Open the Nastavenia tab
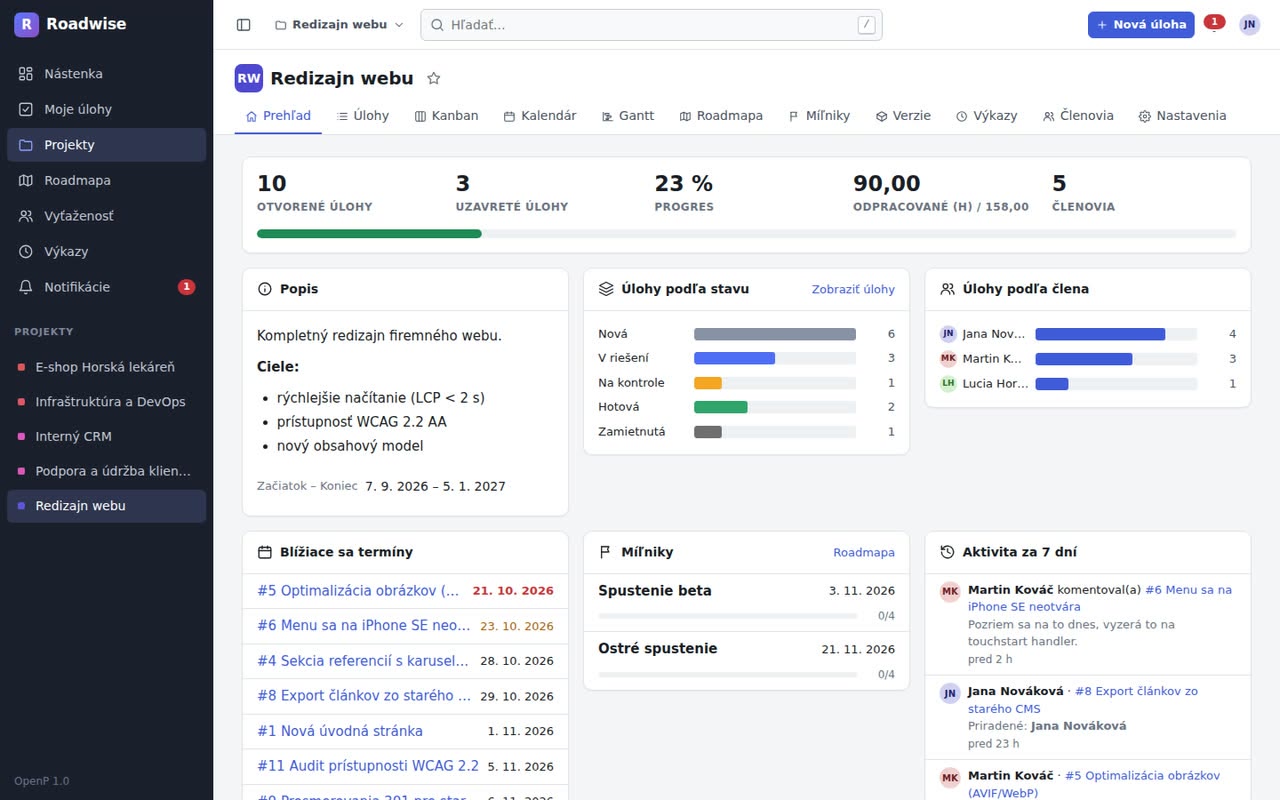The image size is (1280, 800). 1182,116
